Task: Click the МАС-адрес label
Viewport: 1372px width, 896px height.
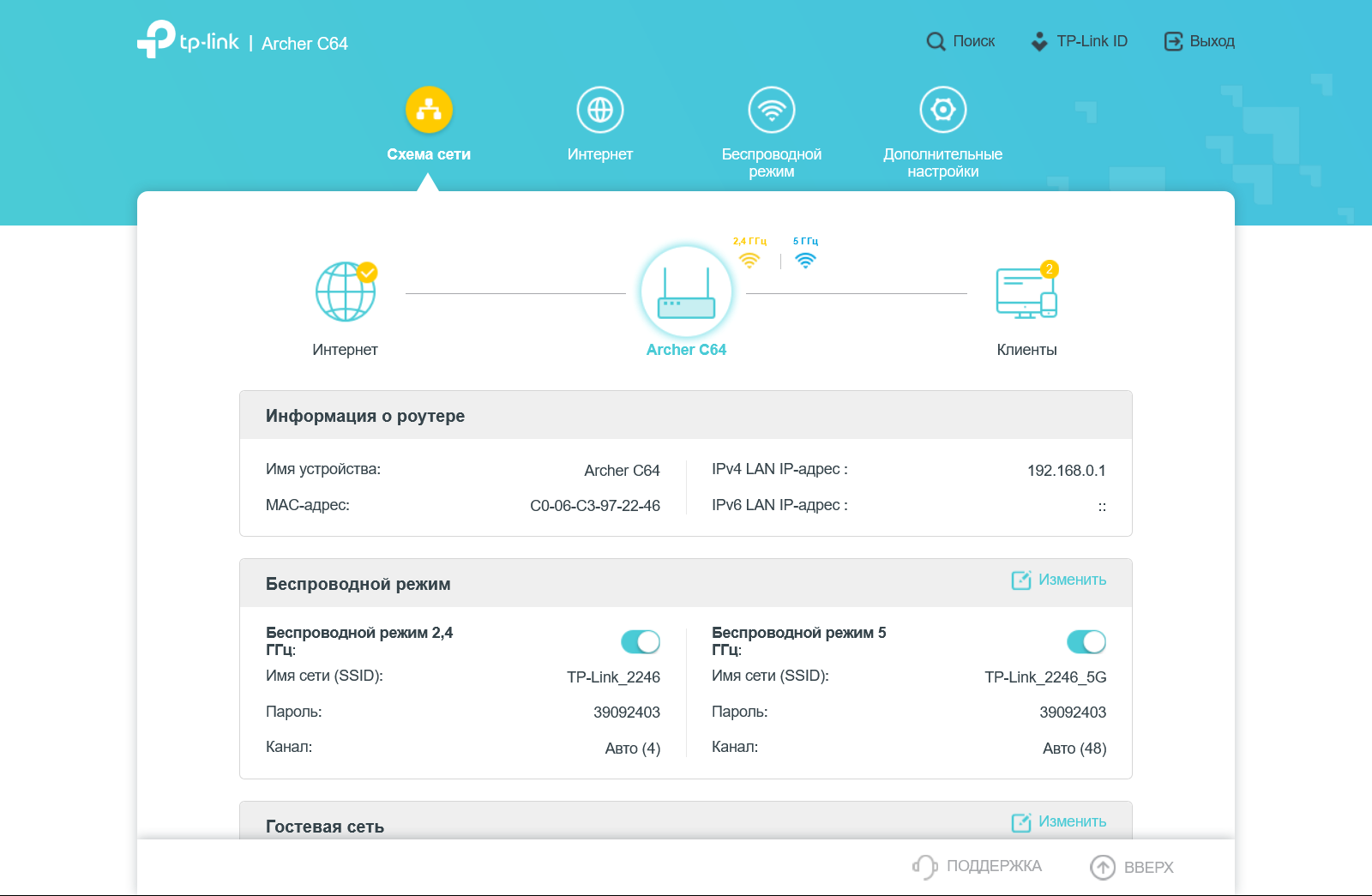Action: (x=308, y=505)
